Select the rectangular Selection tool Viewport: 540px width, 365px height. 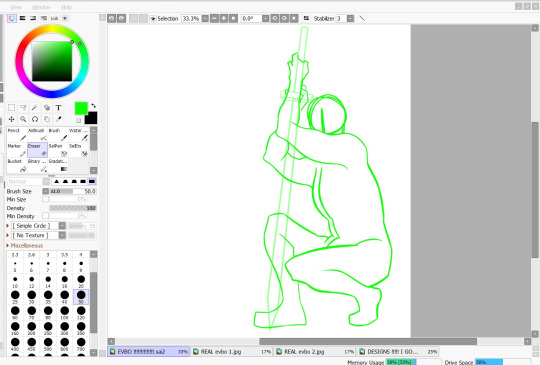[x=11, y=108]
